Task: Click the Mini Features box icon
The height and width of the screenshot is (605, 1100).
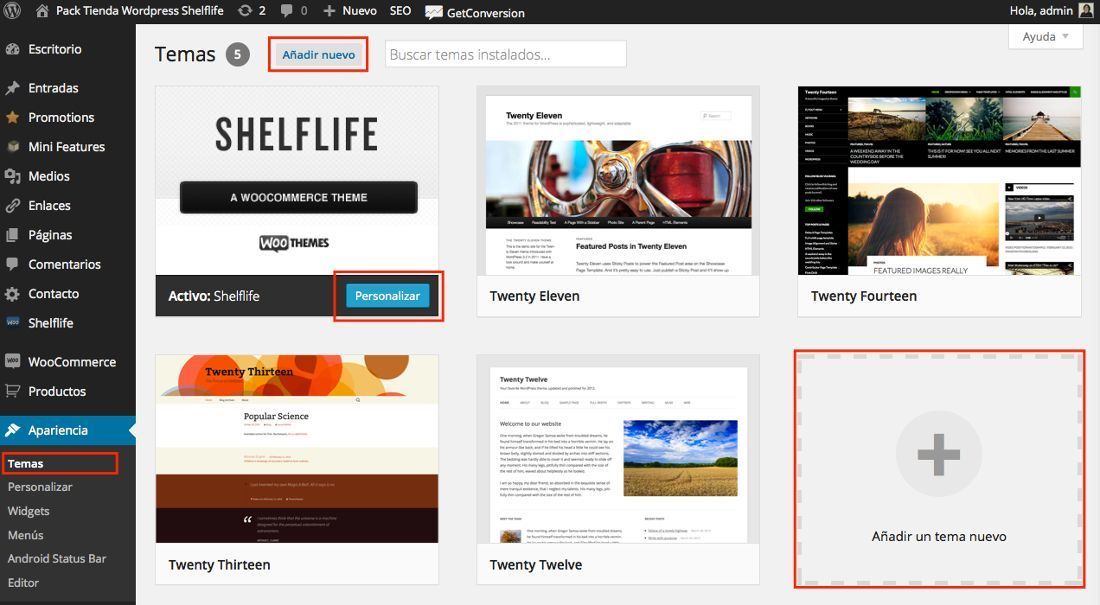Action: coord(13,147)
